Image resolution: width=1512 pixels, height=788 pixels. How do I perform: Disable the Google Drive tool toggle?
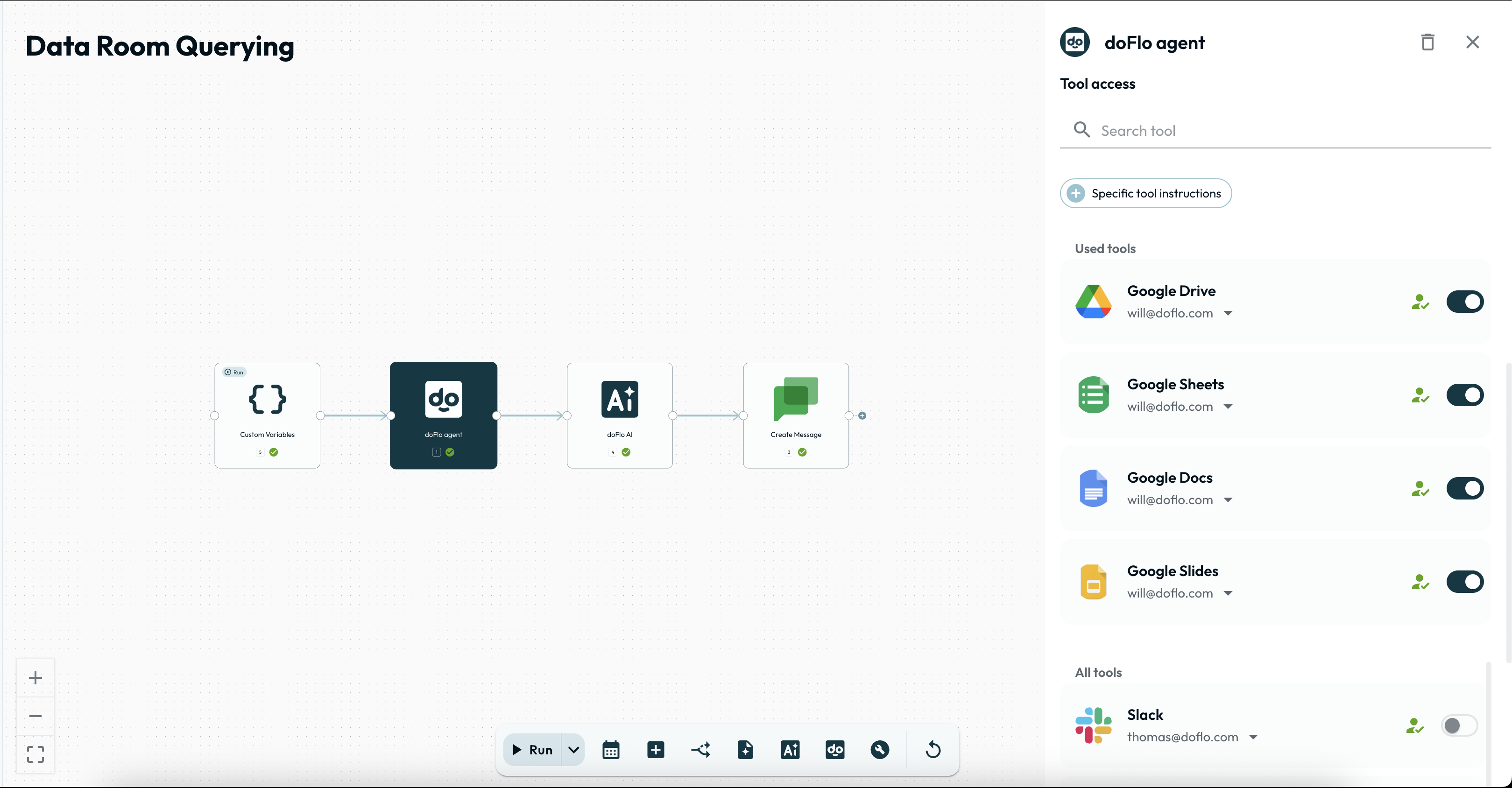click(x=1464, y=302)
